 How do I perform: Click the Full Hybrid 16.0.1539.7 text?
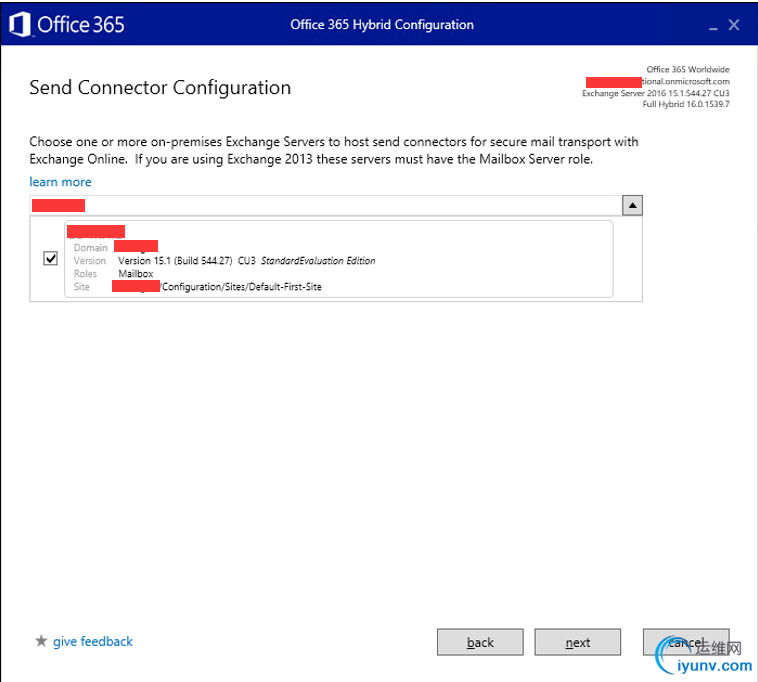685,104
